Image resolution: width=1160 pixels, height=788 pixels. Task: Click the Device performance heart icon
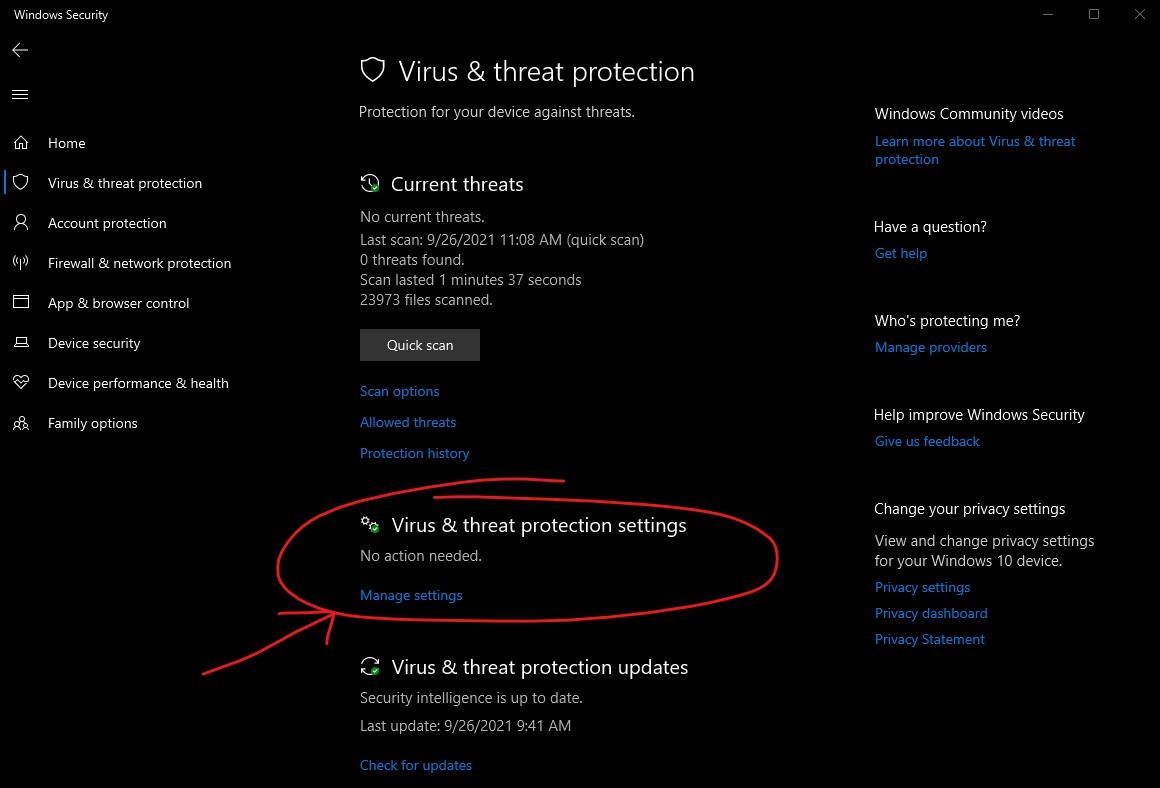21,382
